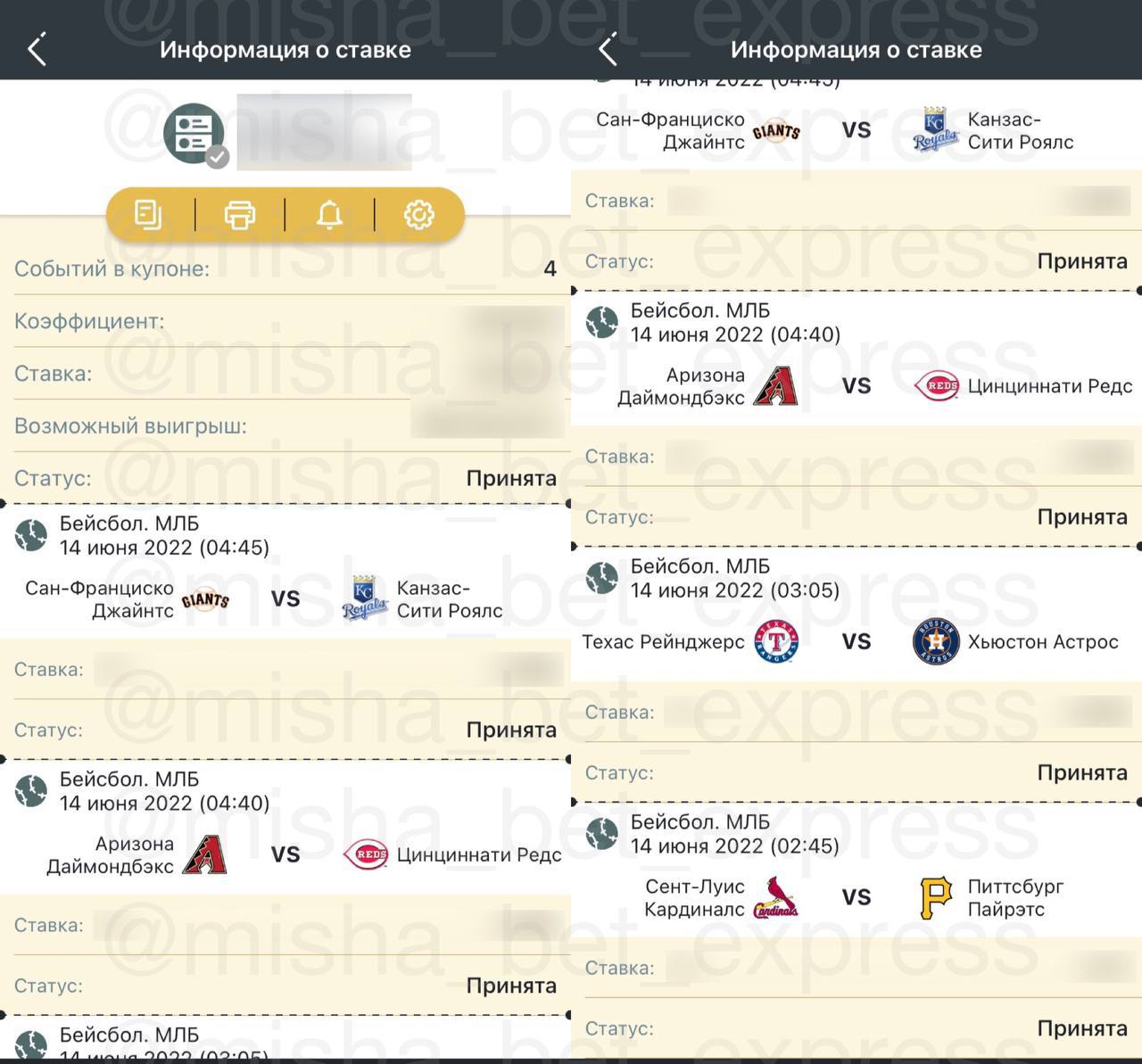Click 'Сан-Франциско Джайнтс' in left panel
Screen dimensions: 1142x1064
[x=99, y=599]
